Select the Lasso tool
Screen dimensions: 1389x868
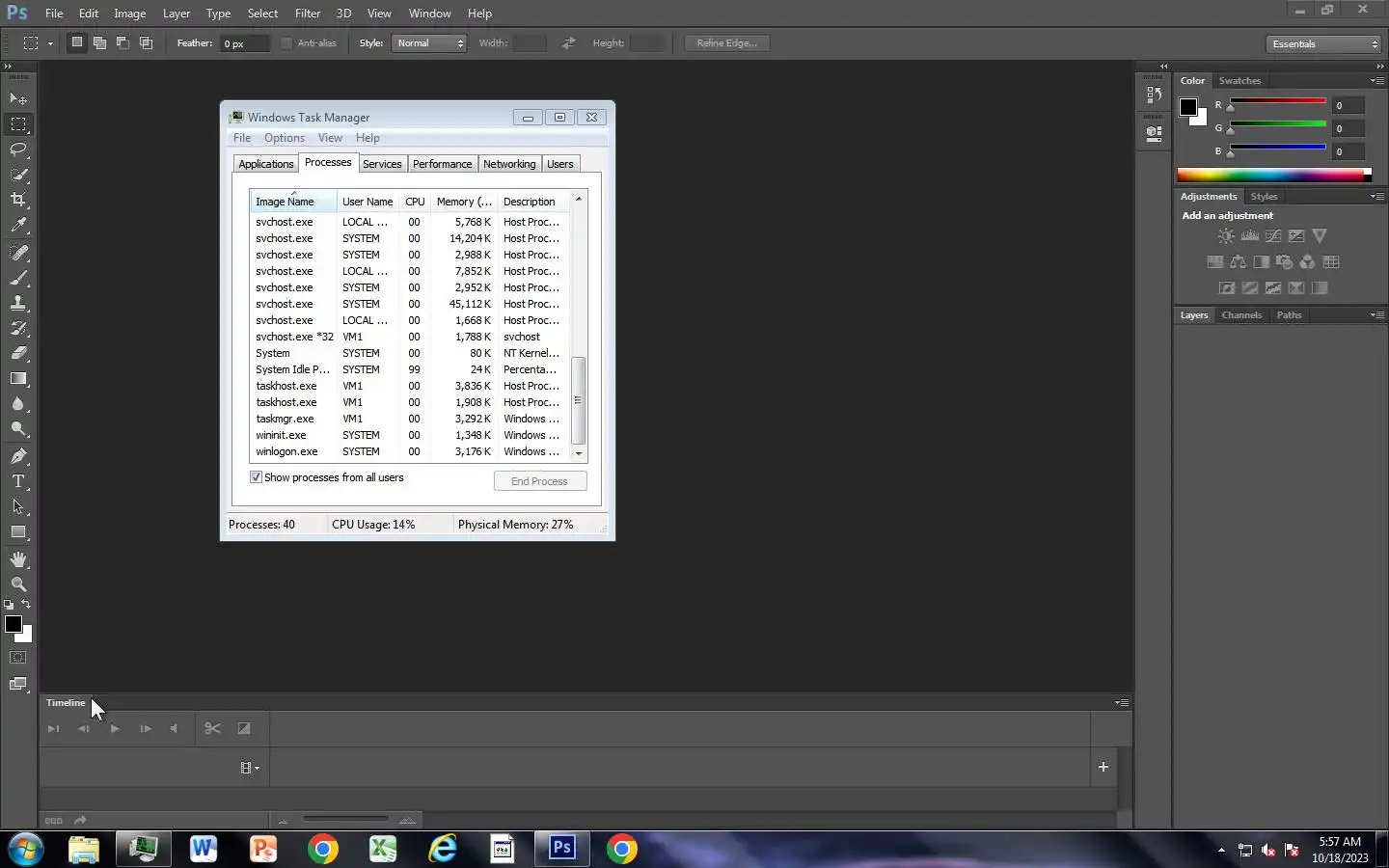[18, 149]
